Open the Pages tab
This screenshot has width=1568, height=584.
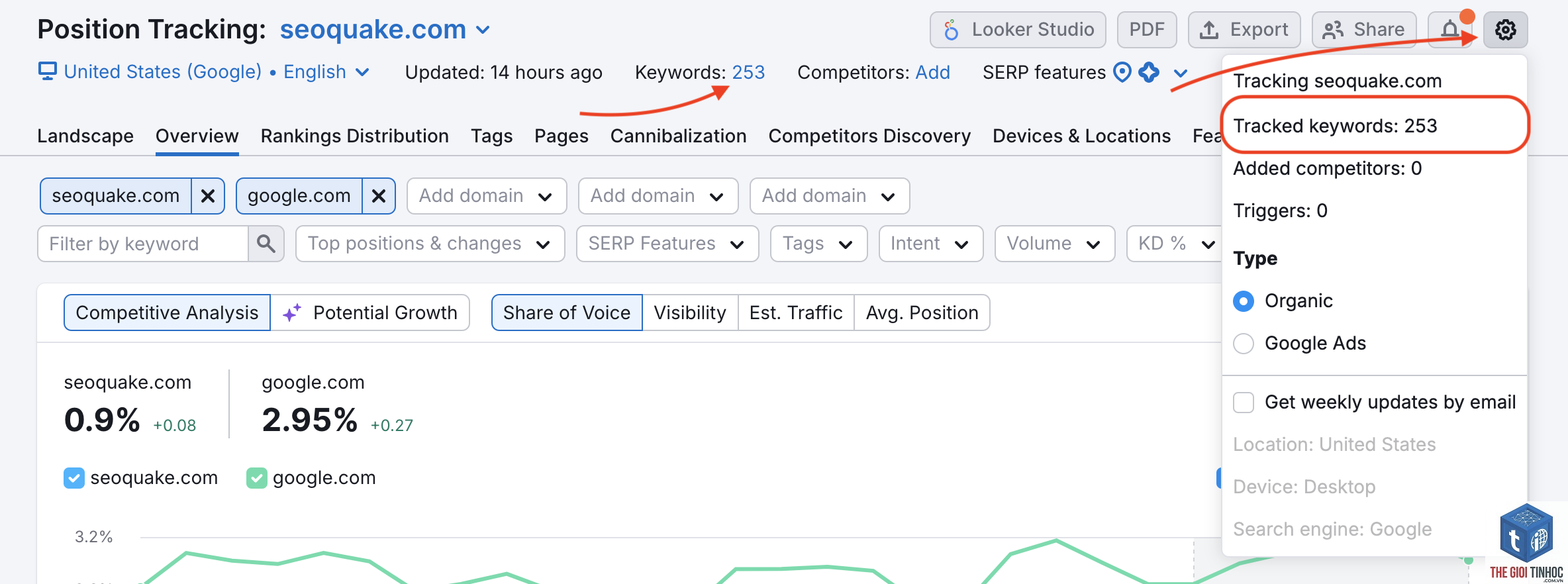point(561,136)
